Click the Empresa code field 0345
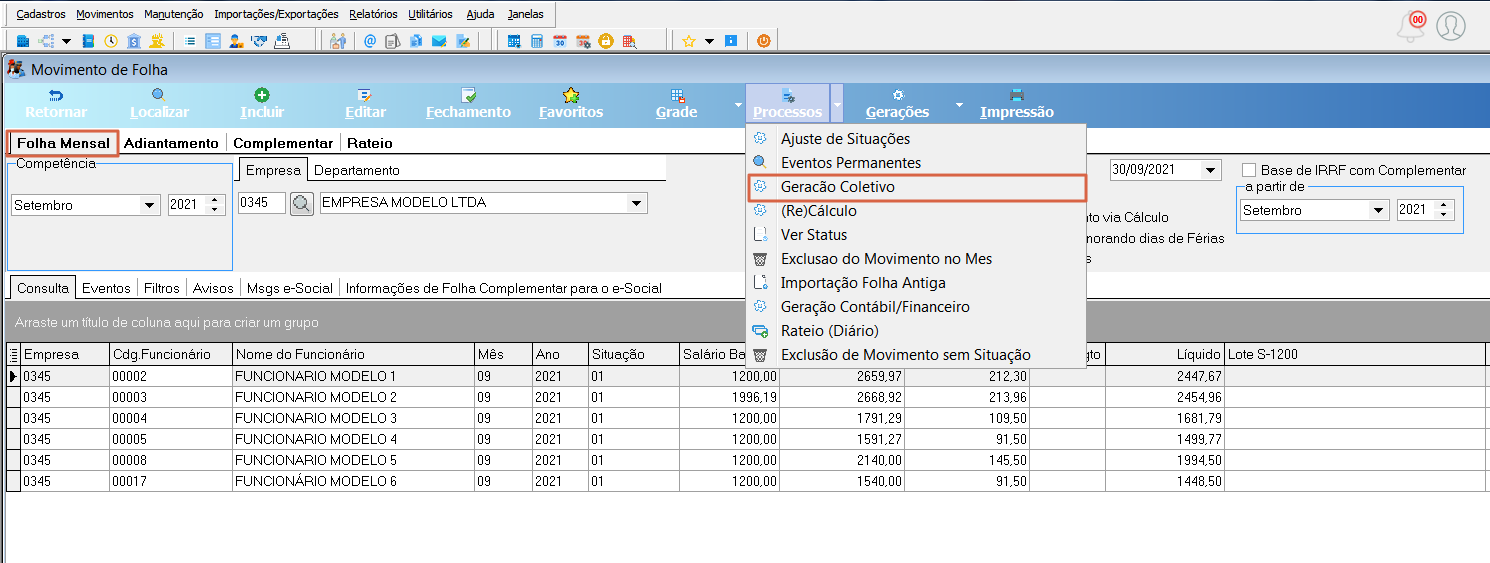 coord(262,204)
